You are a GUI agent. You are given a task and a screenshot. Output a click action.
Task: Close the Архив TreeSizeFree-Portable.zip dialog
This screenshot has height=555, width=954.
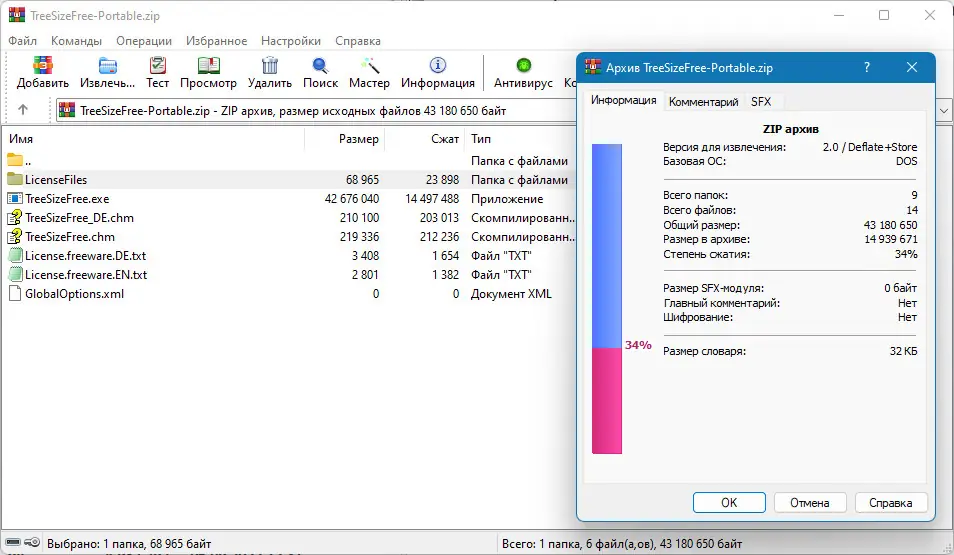coord(911,68)
